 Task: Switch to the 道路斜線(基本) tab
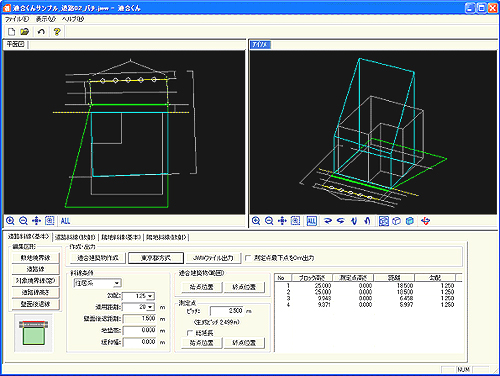pyautogui.click(x=29, y=236)
